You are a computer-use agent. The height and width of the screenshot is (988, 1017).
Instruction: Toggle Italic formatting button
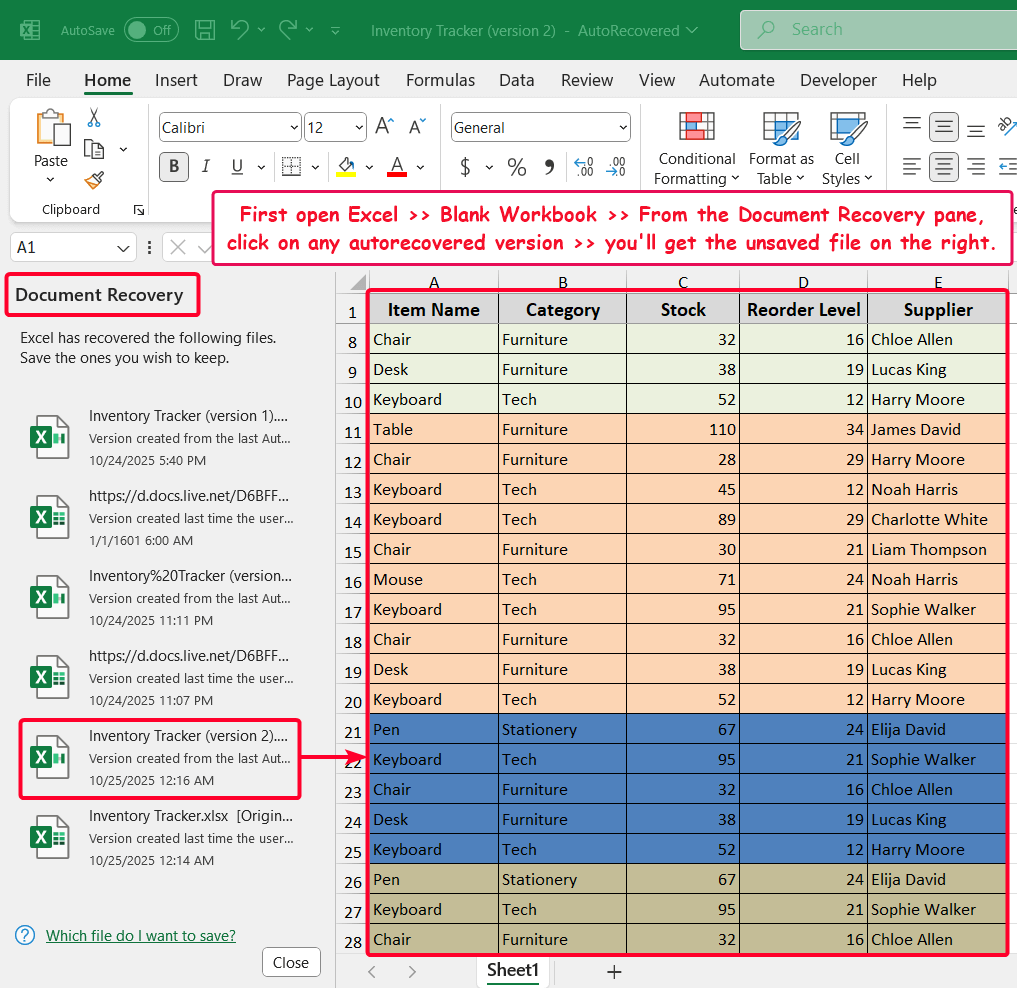tap(206, 167)
